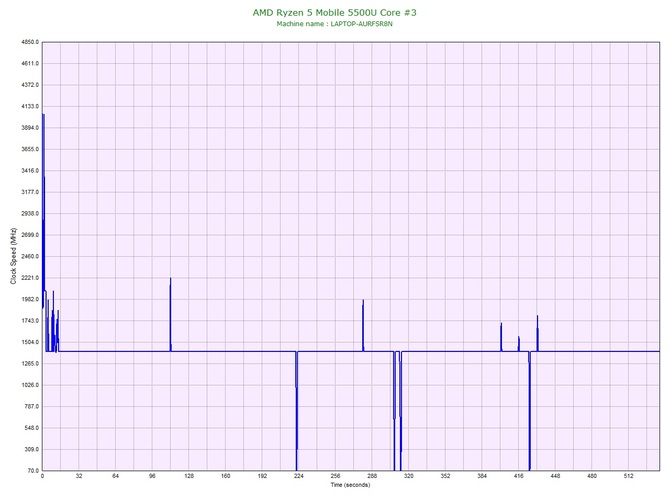Click the Time (seconds) axis label

point(350,485)
